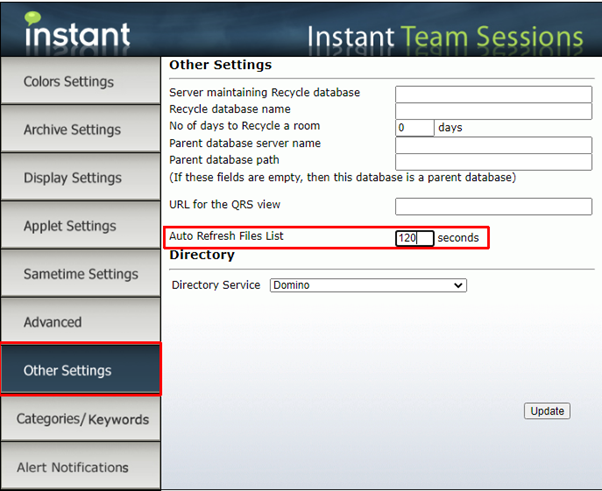Open the Alert Notifications tab
602x491 pixels.
tap(80, 466)
